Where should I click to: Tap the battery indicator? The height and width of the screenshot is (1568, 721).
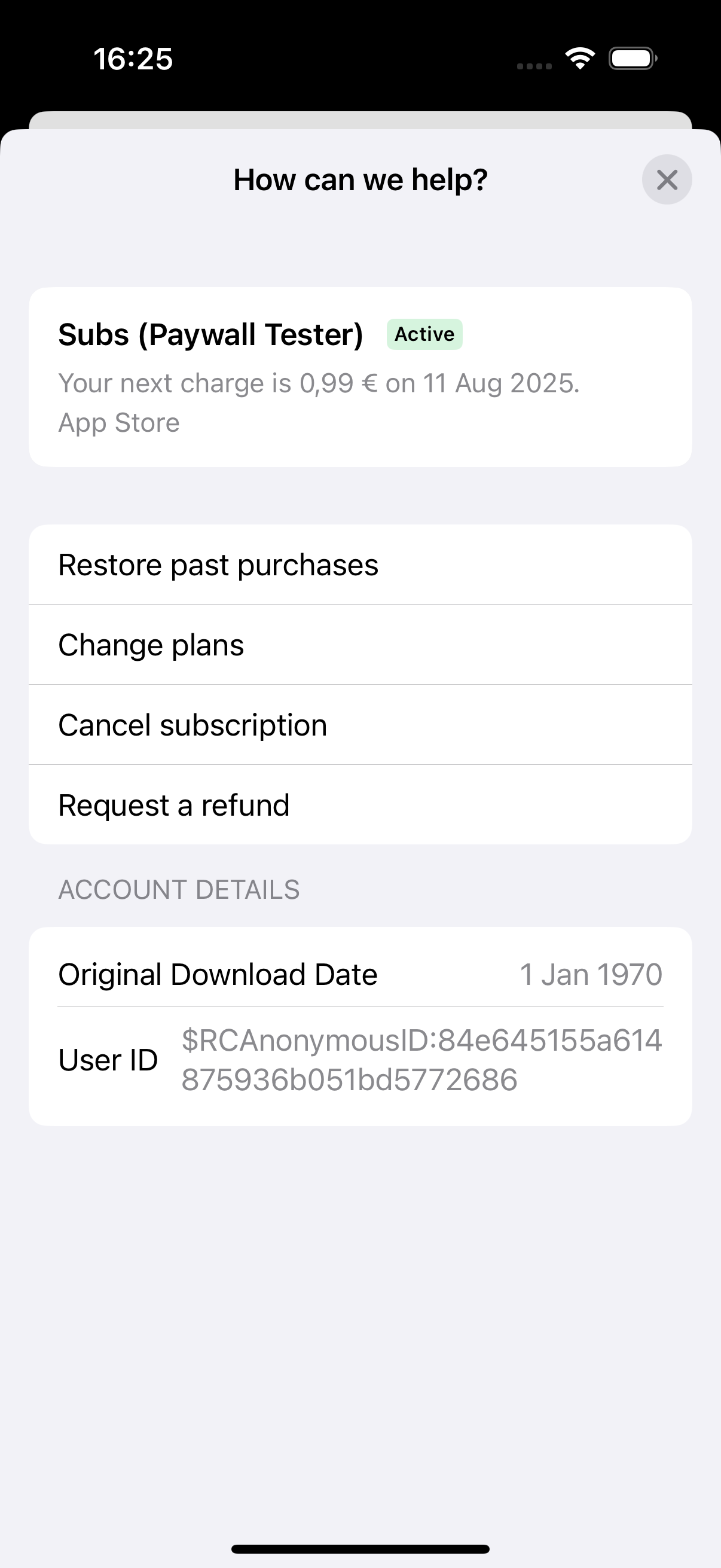(x=632, y=58)
